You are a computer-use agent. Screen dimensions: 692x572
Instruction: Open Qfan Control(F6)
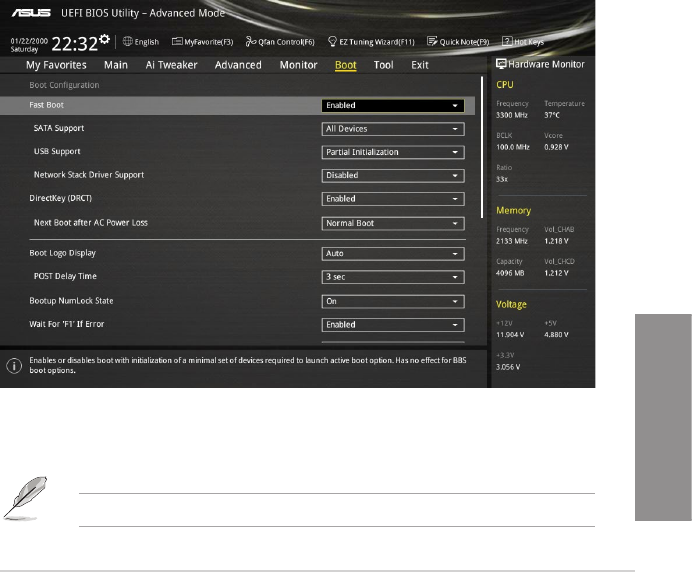click(280, 42)
